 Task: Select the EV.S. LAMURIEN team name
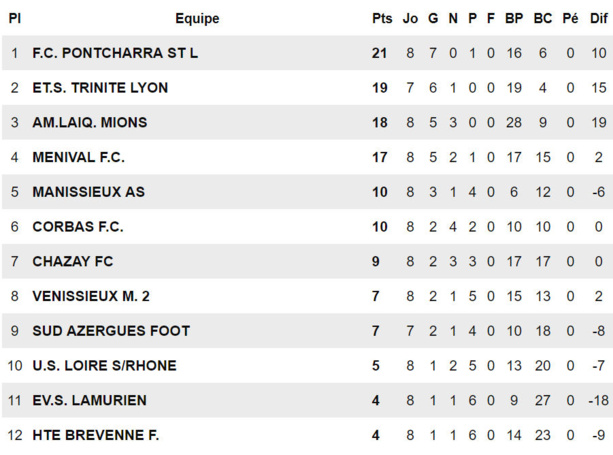(x=89, y=400)
